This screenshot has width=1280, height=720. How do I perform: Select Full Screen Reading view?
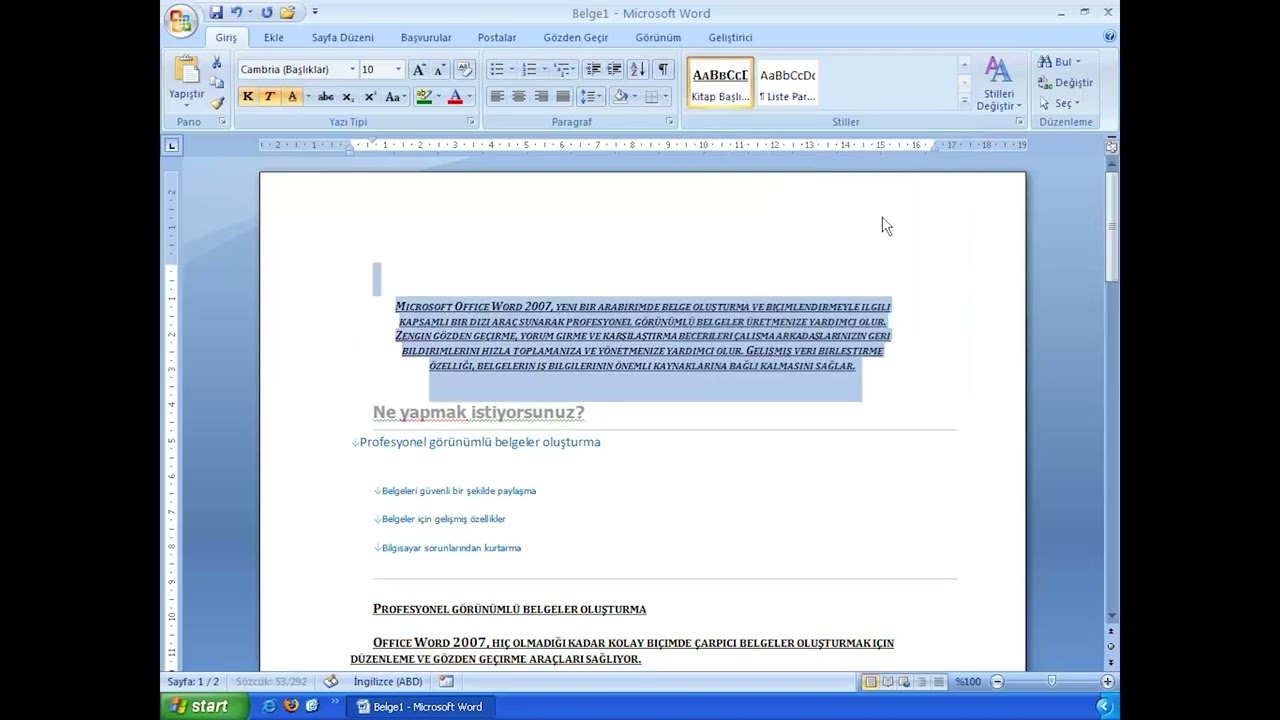(887, 682)
